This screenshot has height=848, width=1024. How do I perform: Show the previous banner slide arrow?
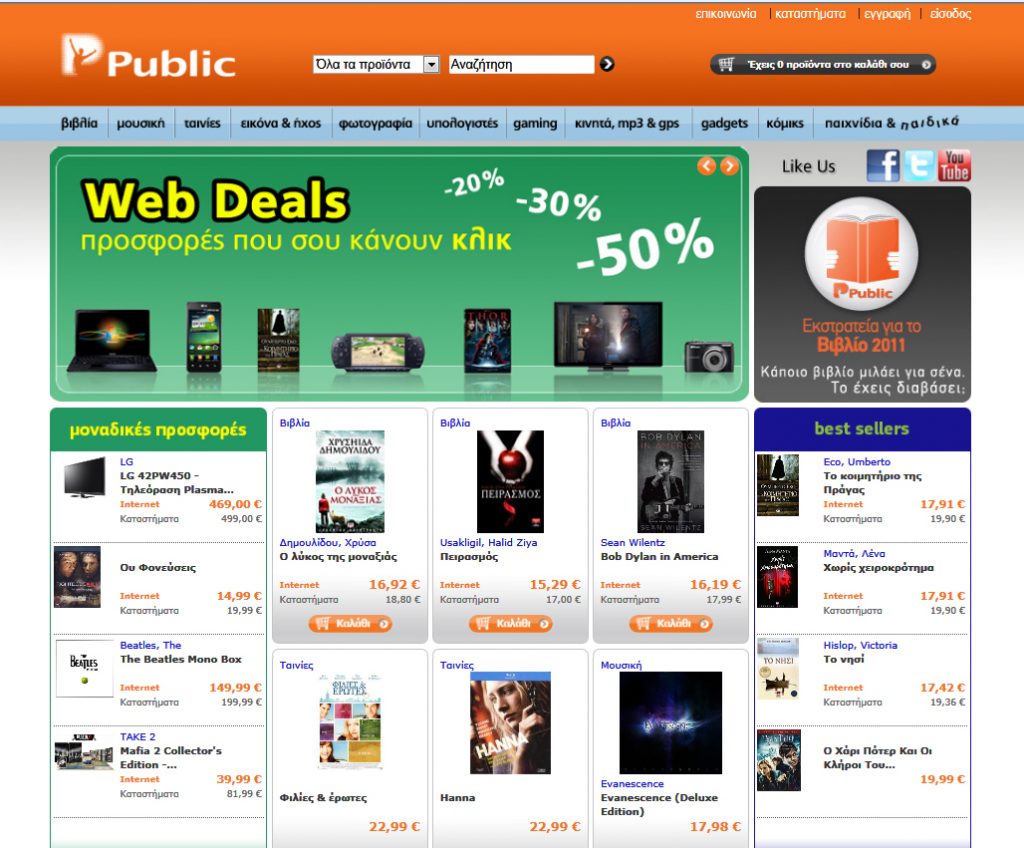707,166
